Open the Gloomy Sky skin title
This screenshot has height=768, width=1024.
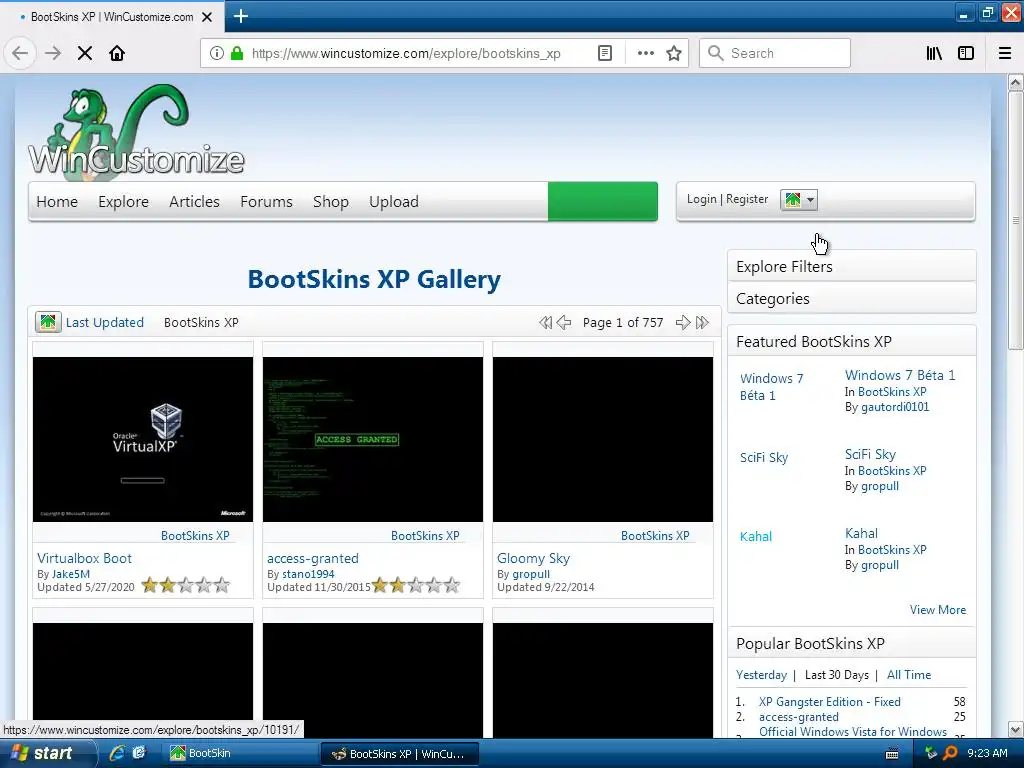(534, 558)
